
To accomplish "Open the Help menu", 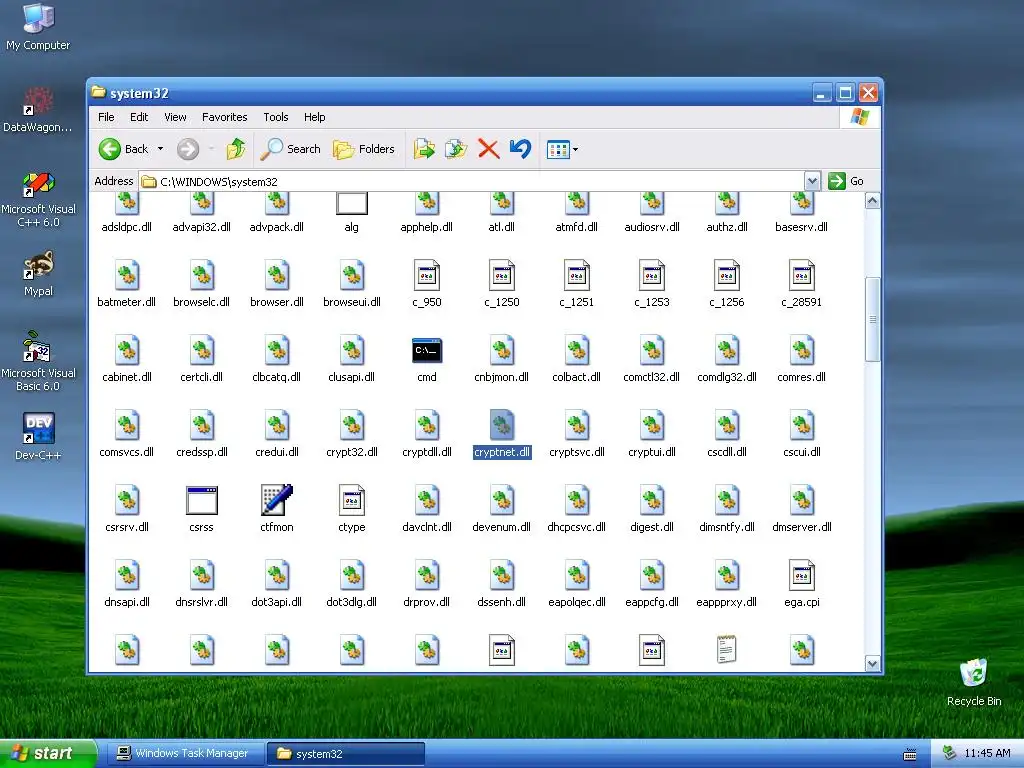I will tap(314, 117).
